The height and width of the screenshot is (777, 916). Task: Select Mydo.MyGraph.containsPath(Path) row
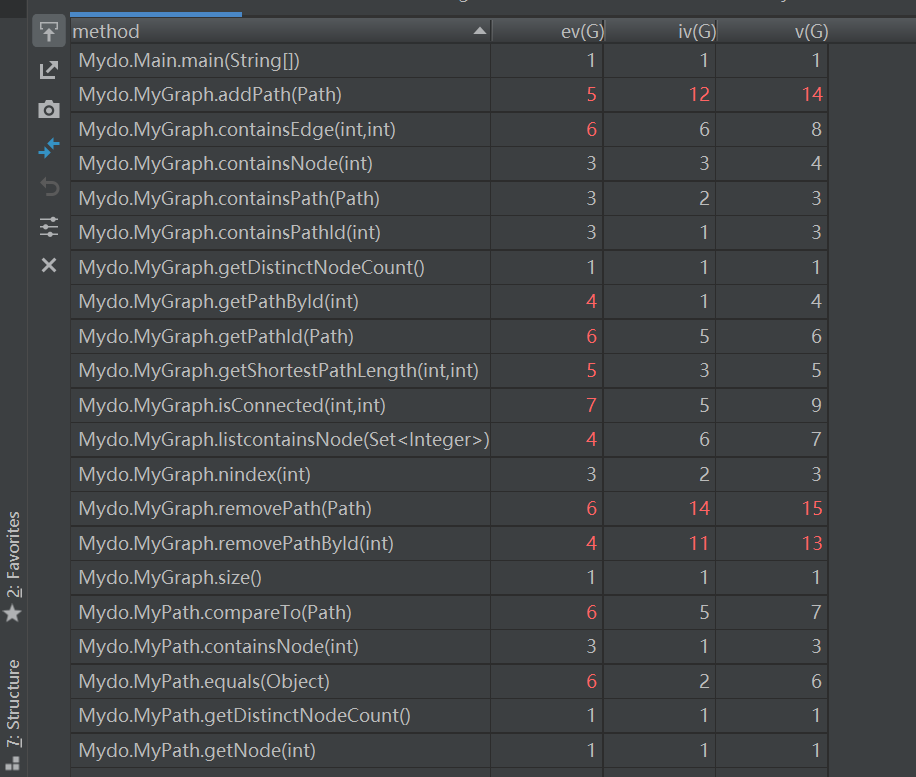(x=449, y=198)
